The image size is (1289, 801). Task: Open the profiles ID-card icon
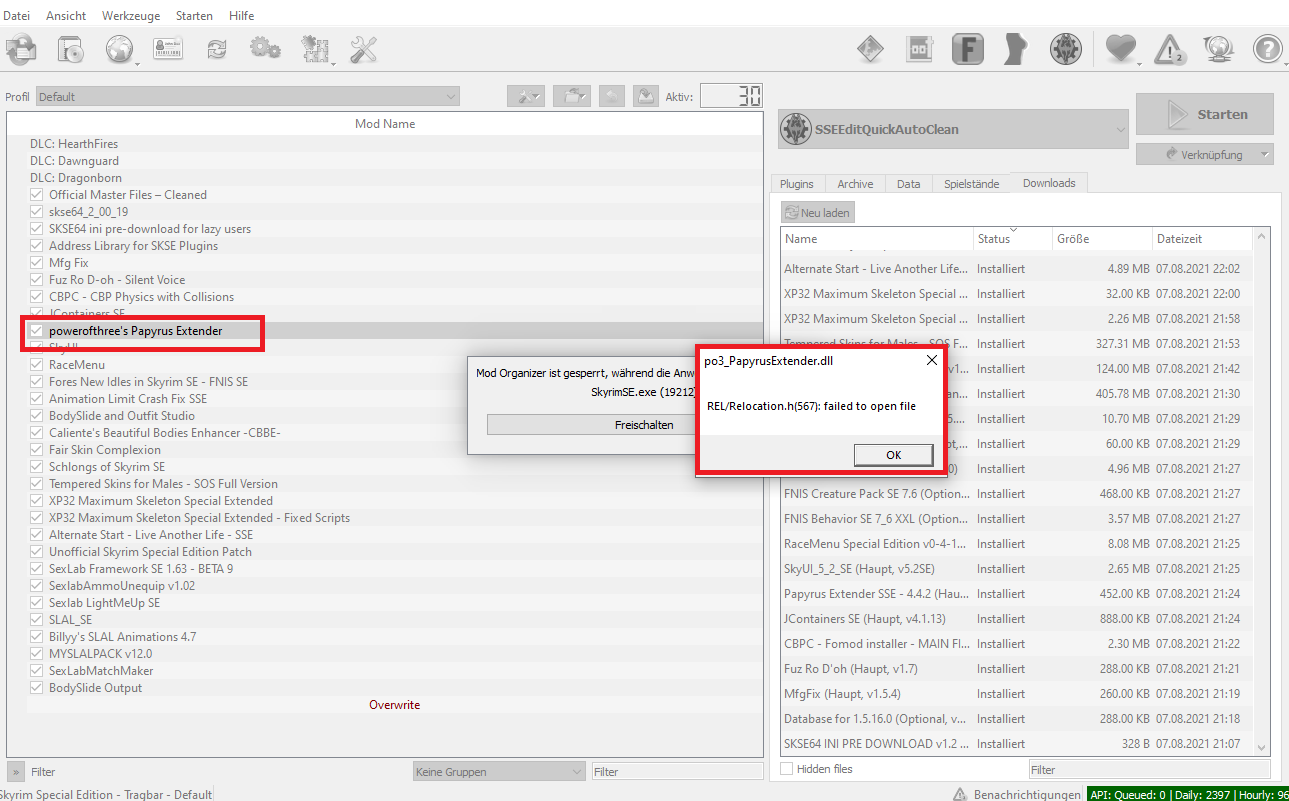(x=168, y=49)
